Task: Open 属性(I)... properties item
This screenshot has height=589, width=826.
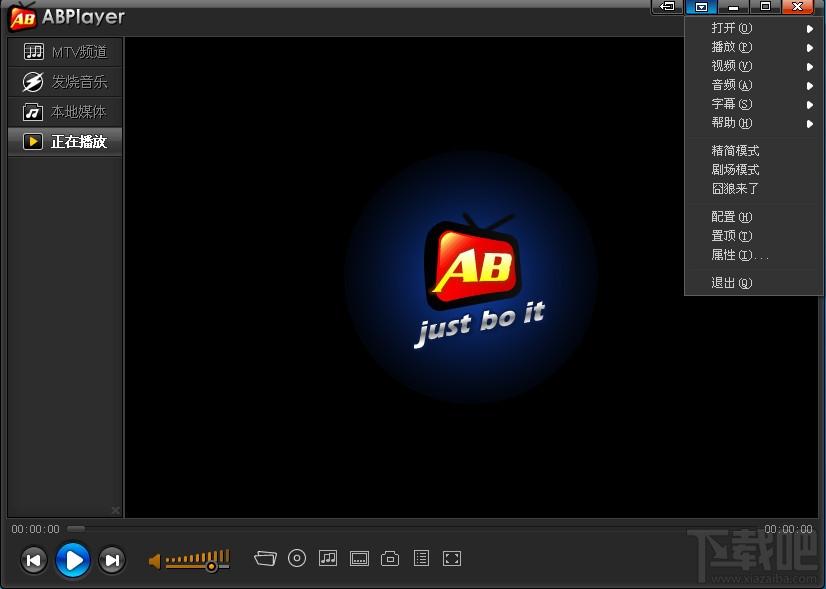Action: [754, 255]
